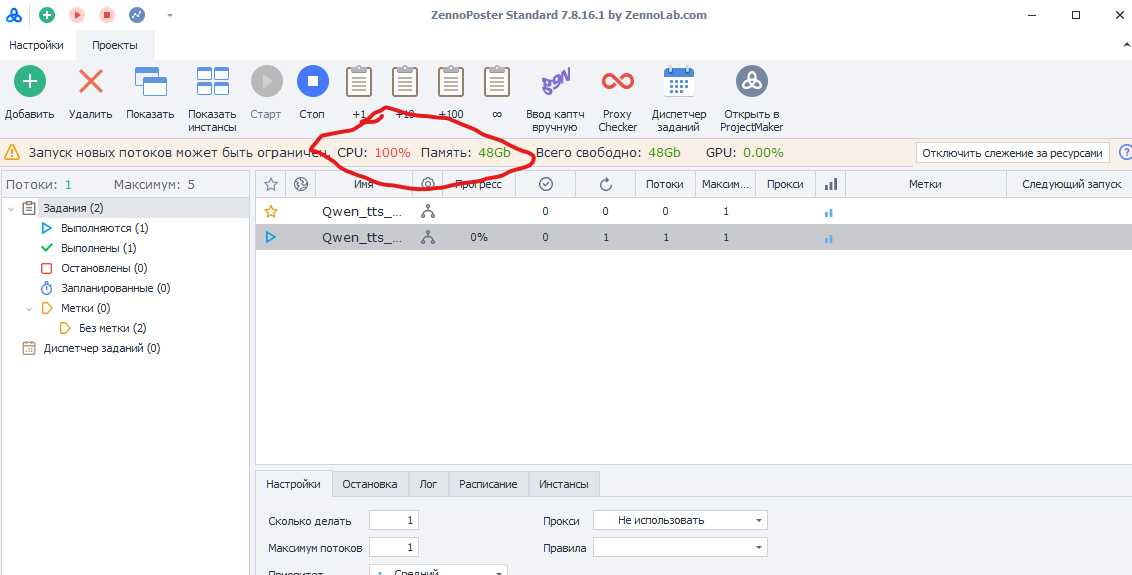Open the Приоритет dropdown
Viewport: 1132px width, 575px height.
438,570
